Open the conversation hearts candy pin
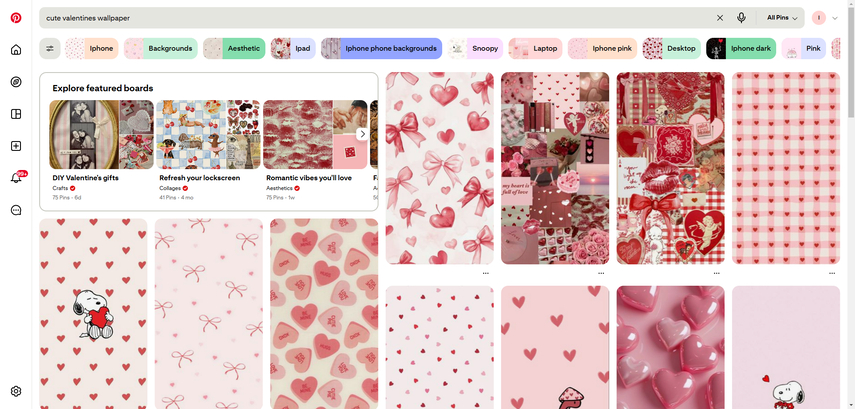This screenshot has width=855, height=409. click(324, 314)
